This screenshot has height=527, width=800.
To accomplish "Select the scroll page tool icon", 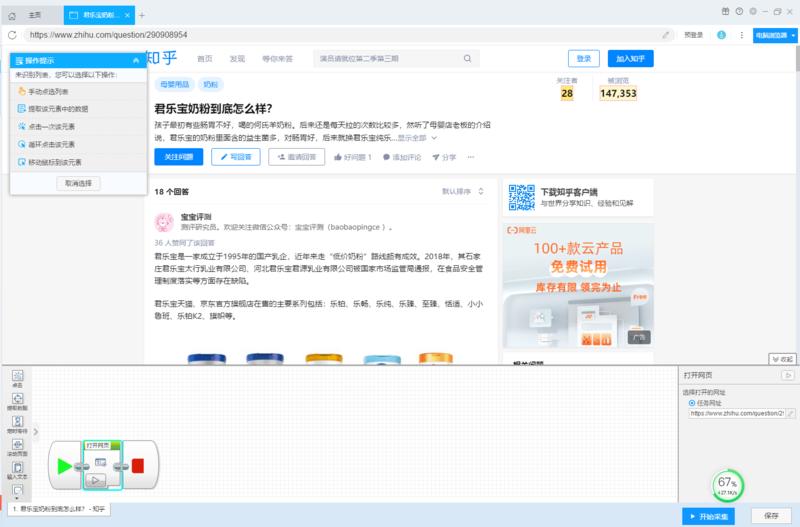I will coord(17,447).
